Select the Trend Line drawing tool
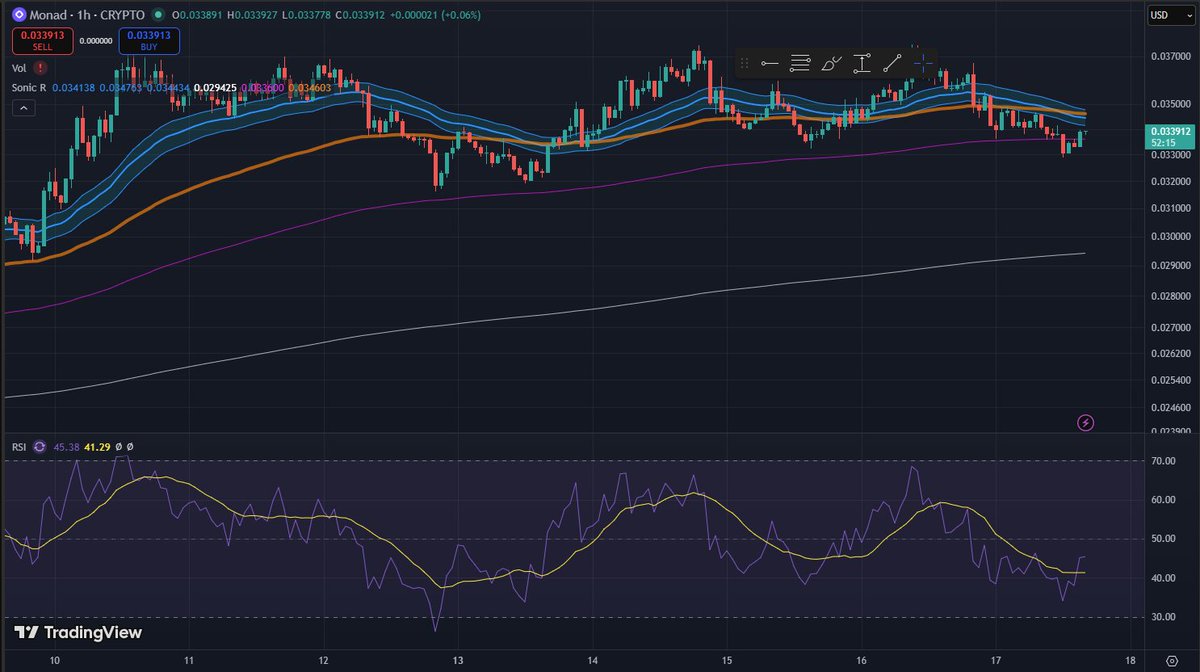1200x672 pixels. click(x=892, y=63)
